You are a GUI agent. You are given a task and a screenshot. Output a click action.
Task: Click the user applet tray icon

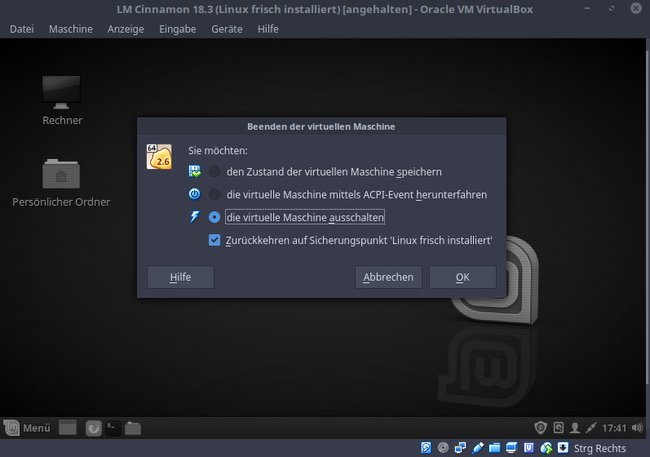(x=575, y=428)
